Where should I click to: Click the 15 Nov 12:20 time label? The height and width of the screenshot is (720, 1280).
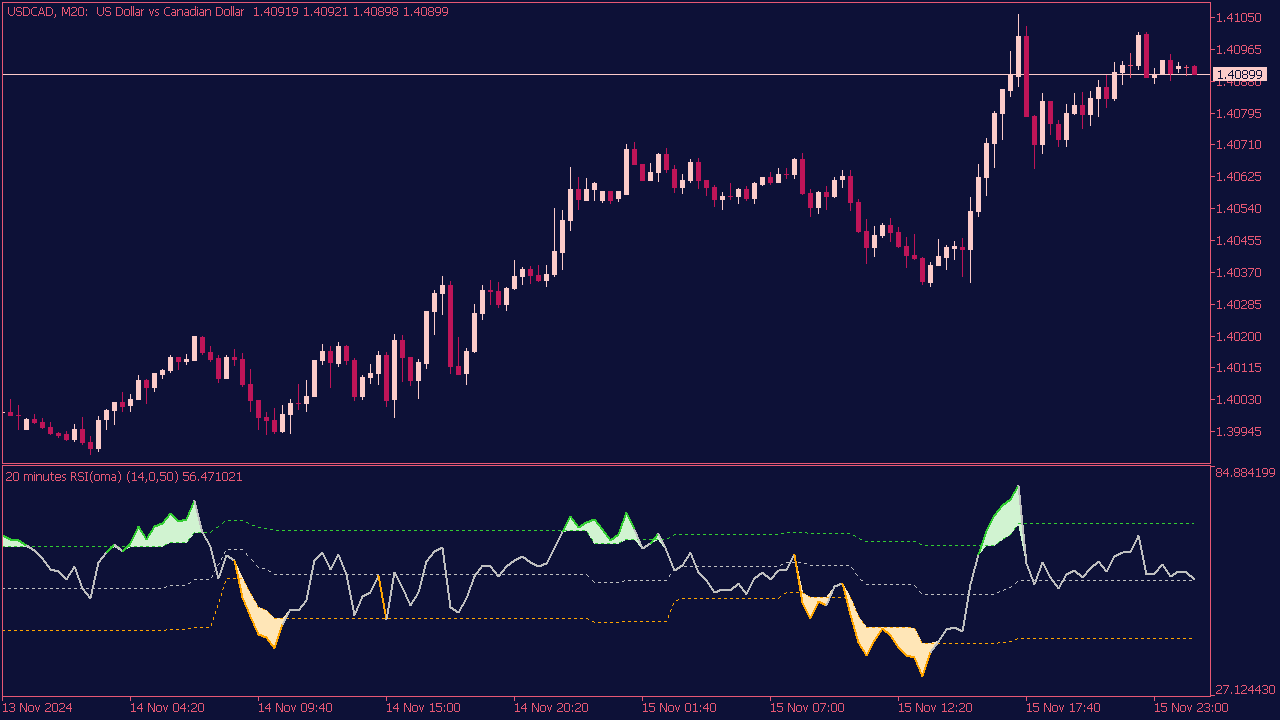[x=935, y=707]
